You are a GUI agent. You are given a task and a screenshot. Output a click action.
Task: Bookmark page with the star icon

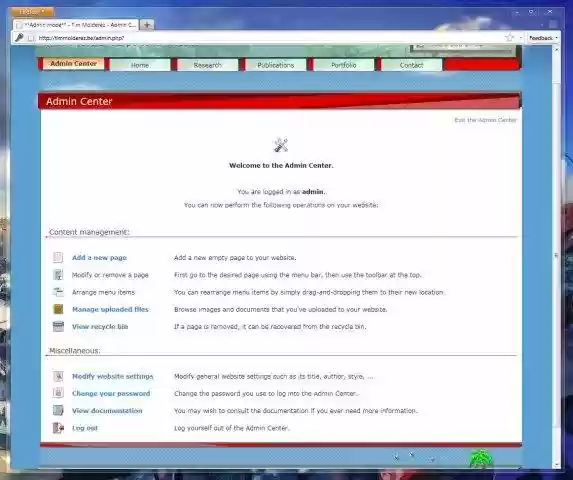(509, 37)
